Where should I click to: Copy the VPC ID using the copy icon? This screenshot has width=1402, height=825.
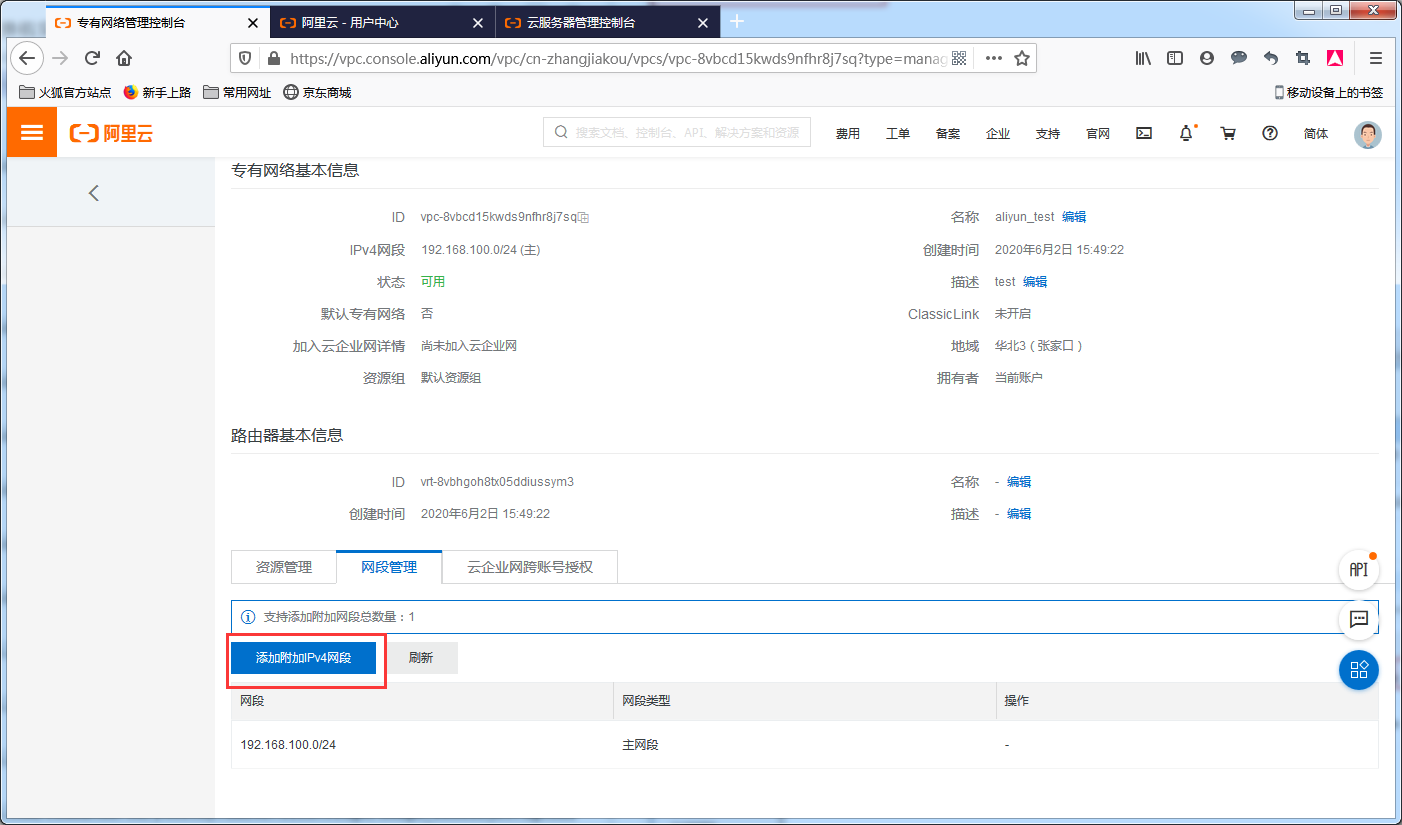[583, 217]
